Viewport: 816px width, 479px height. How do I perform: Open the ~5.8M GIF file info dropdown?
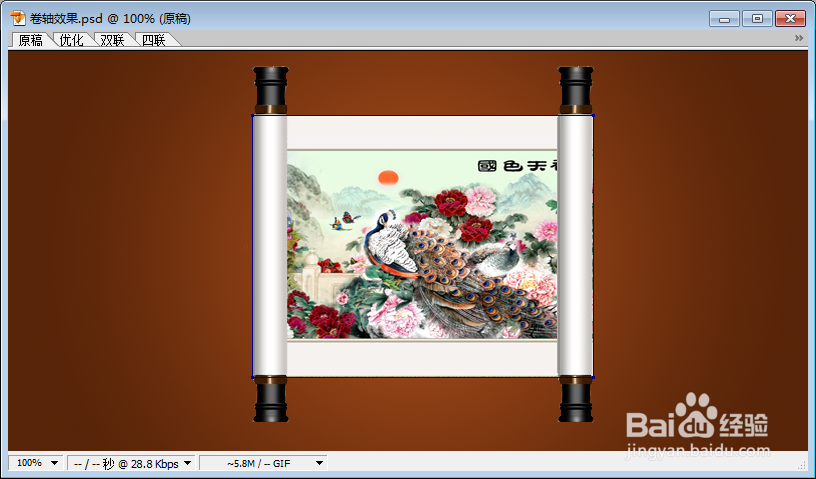tap(263, 463)
